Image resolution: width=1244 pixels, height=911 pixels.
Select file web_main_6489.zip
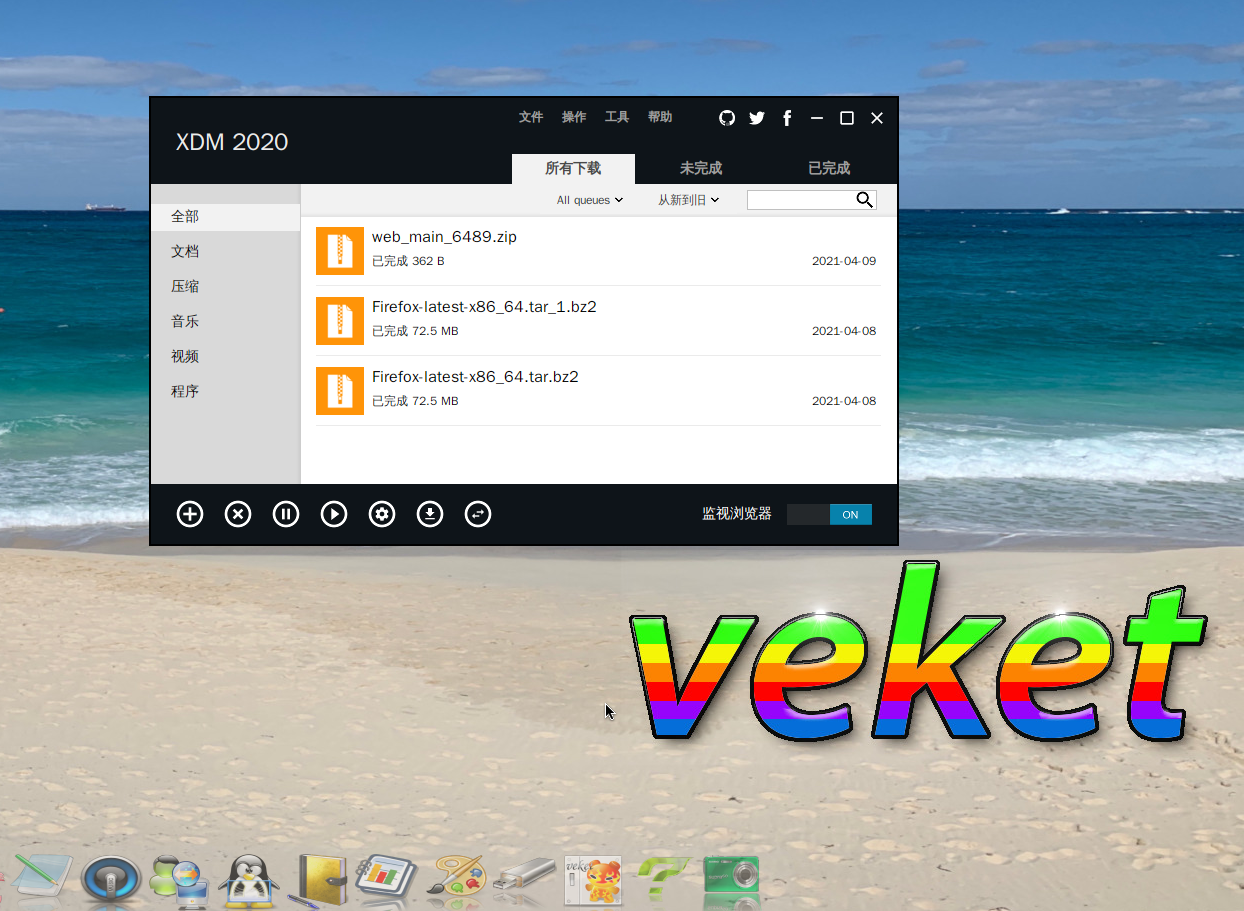pos(598,251)
